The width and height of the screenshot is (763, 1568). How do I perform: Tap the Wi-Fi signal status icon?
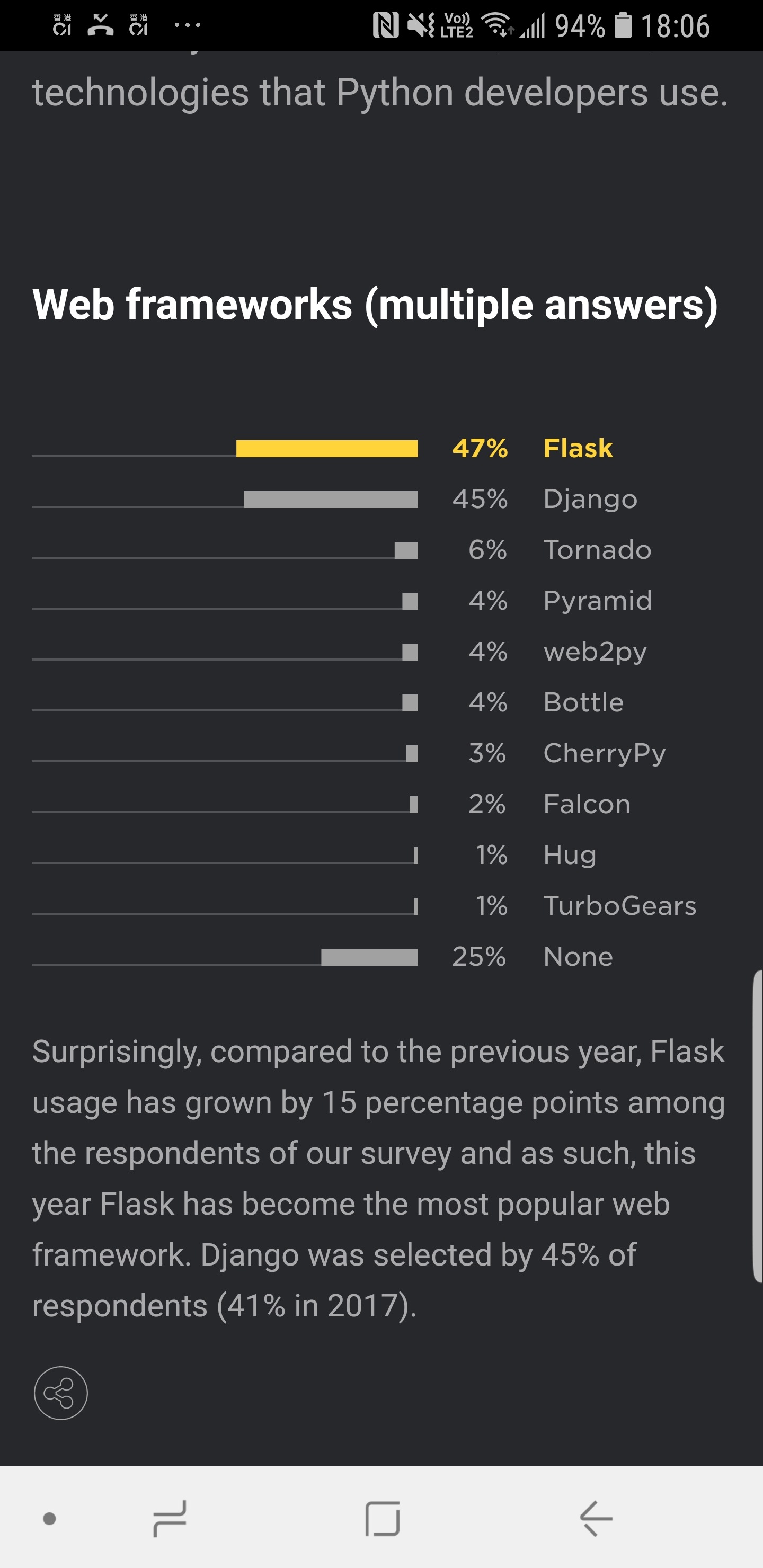[x=497, y=25]
